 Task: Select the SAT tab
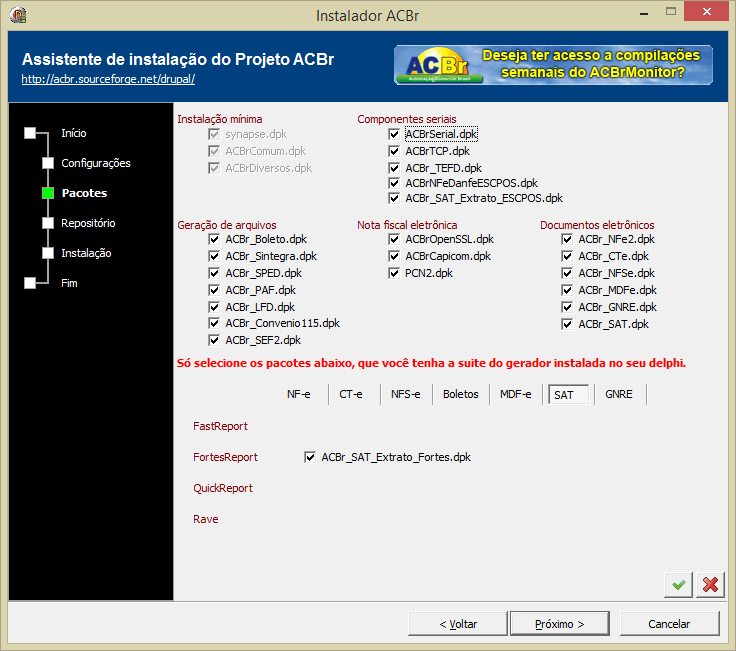(568, 395)
